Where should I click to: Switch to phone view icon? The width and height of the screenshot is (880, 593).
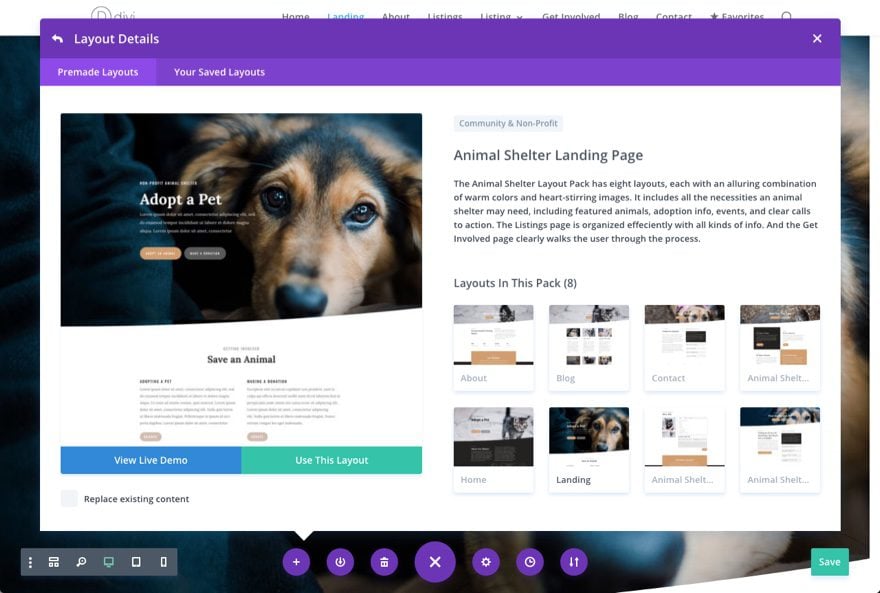pos(164,562)
